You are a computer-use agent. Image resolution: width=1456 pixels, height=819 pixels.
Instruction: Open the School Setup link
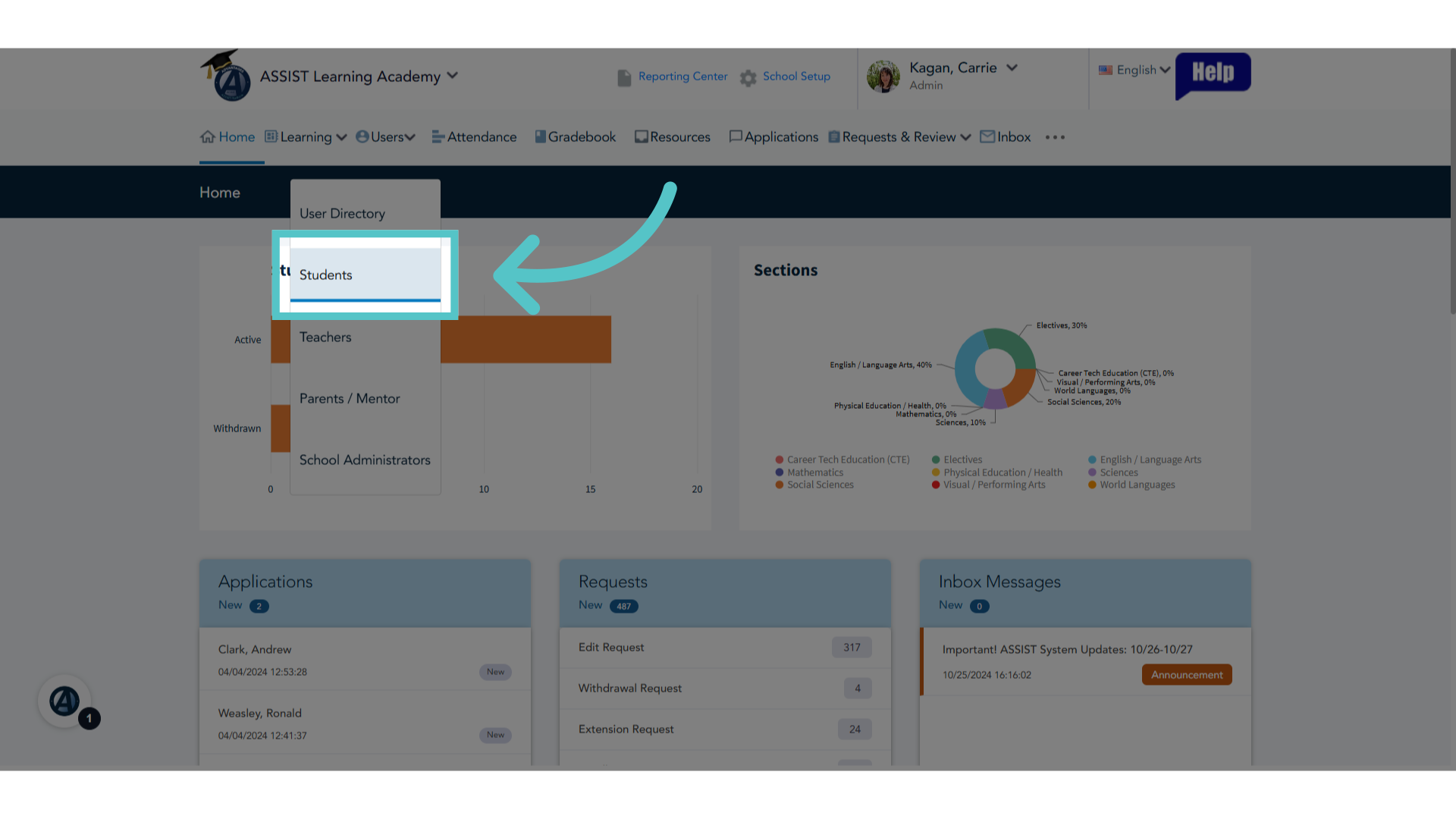coord(796,77)
